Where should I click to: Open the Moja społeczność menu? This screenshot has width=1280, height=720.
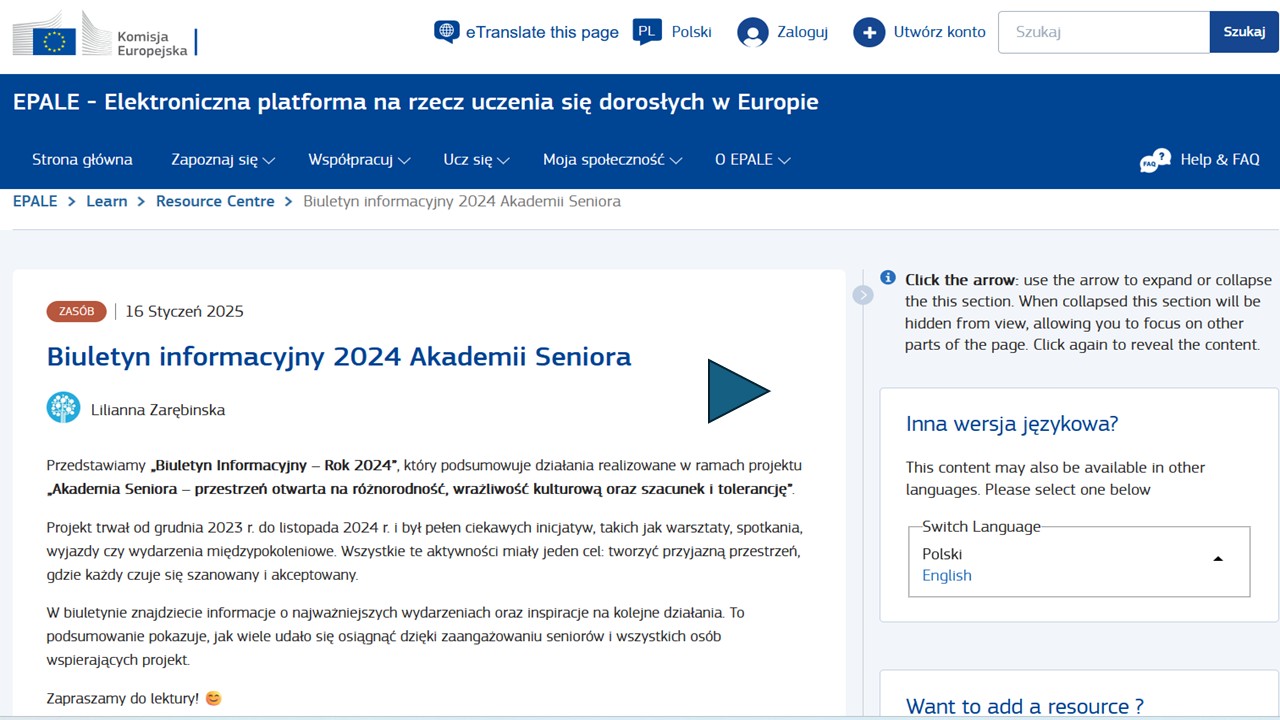coord(612,160)
